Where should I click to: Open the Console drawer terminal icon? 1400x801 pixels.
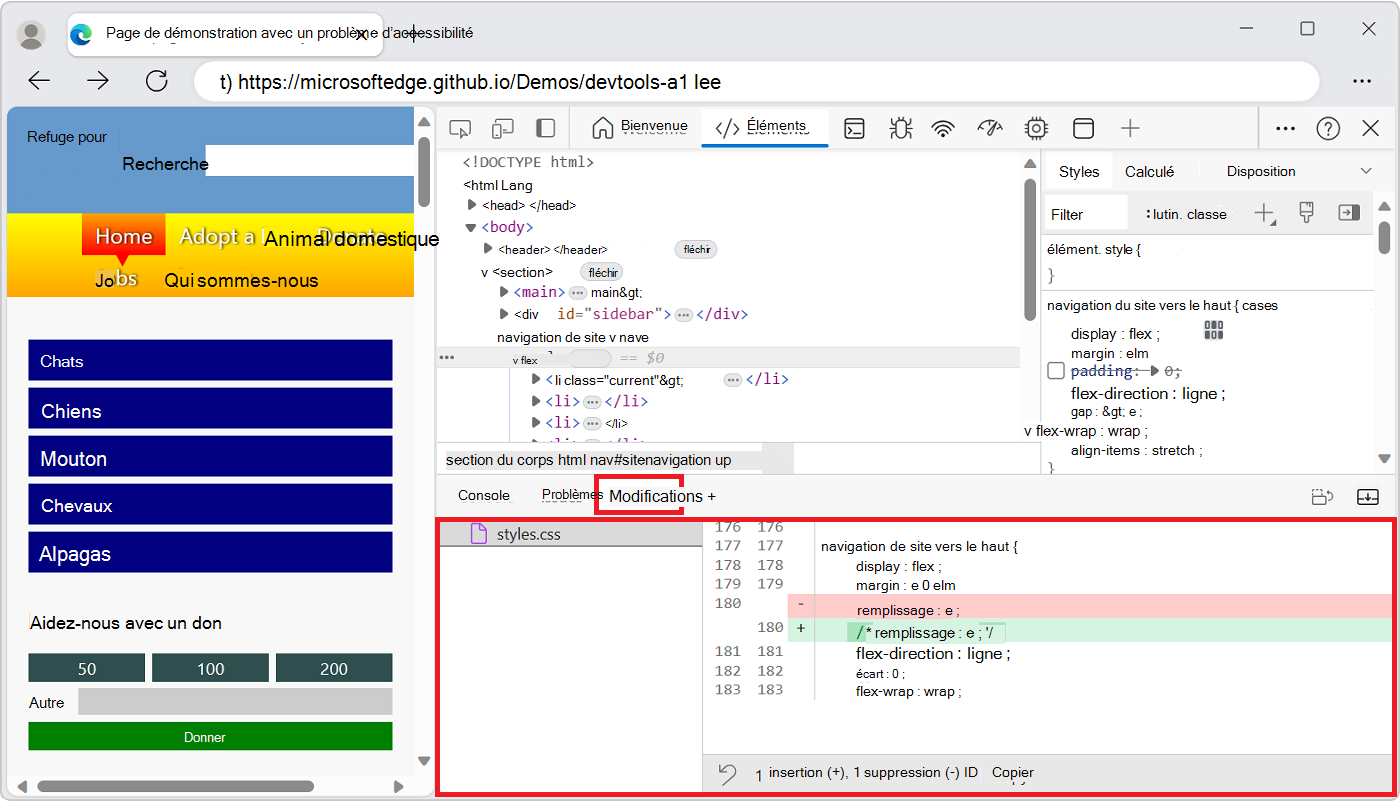(853, 128)
